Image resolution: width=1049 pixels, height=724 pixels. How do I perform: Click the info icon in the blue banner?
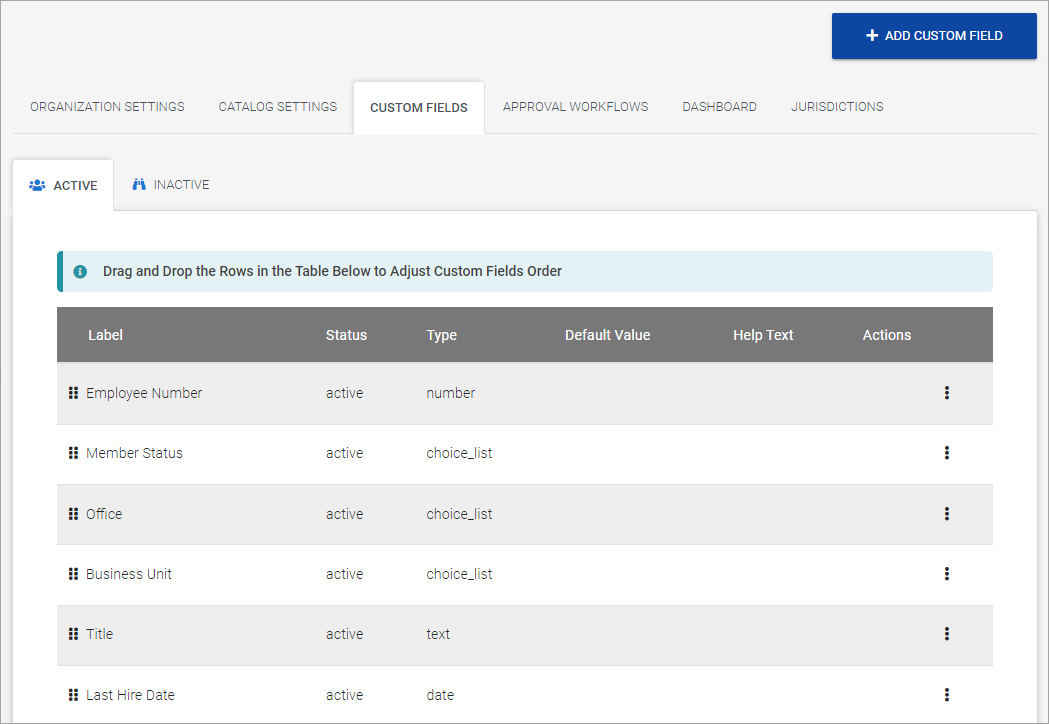coord(80,271)
